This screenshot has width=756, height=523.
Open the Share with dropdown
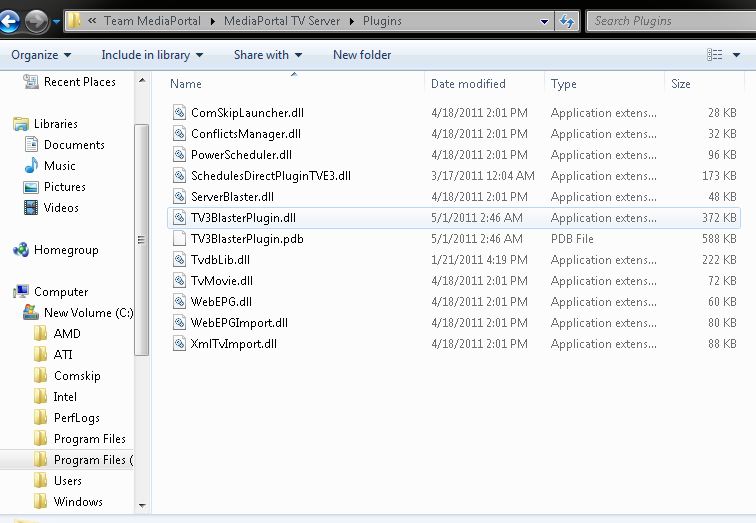click(x=268, y=55)
